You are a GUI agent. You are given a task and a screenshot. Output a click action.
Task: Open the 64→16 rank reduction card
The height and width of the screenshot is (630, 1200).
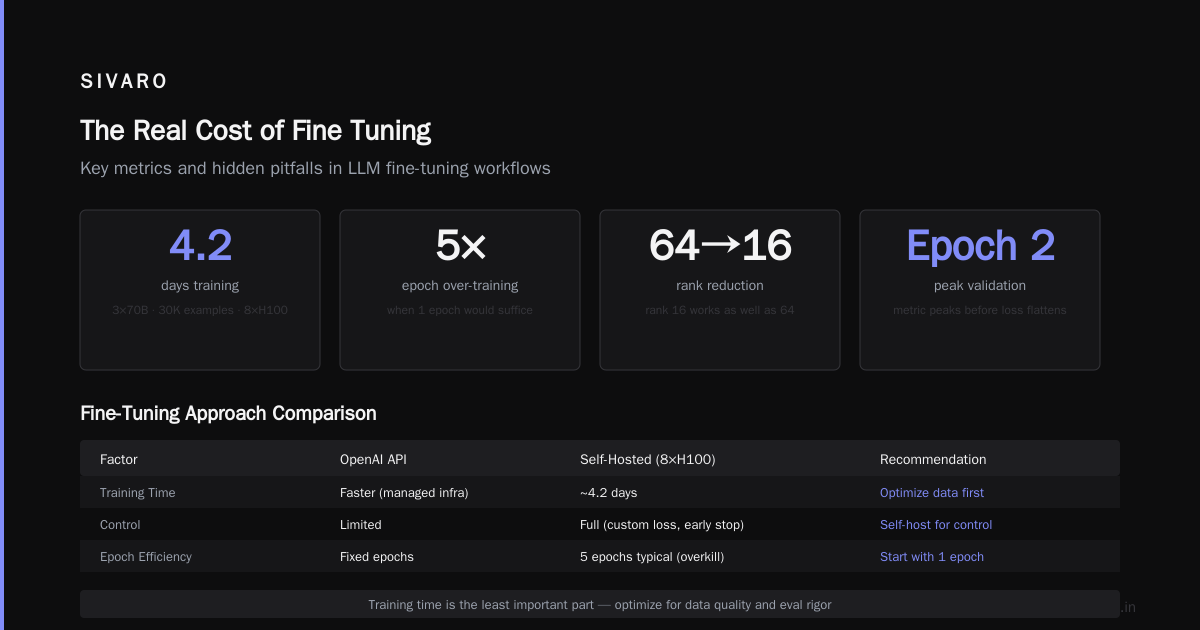click(720, 290)
